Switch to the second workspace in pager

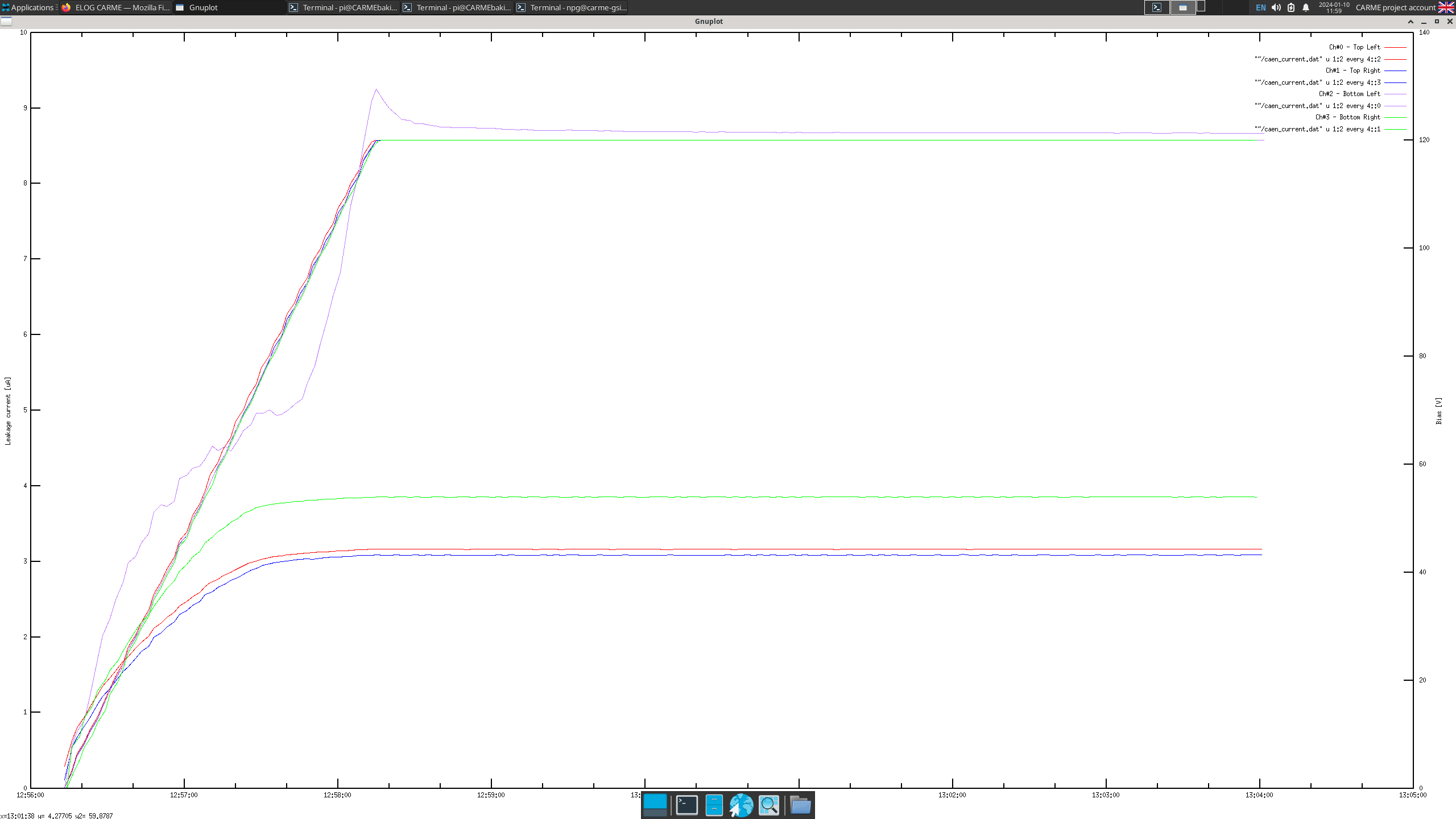click(x=1183, y=7)
